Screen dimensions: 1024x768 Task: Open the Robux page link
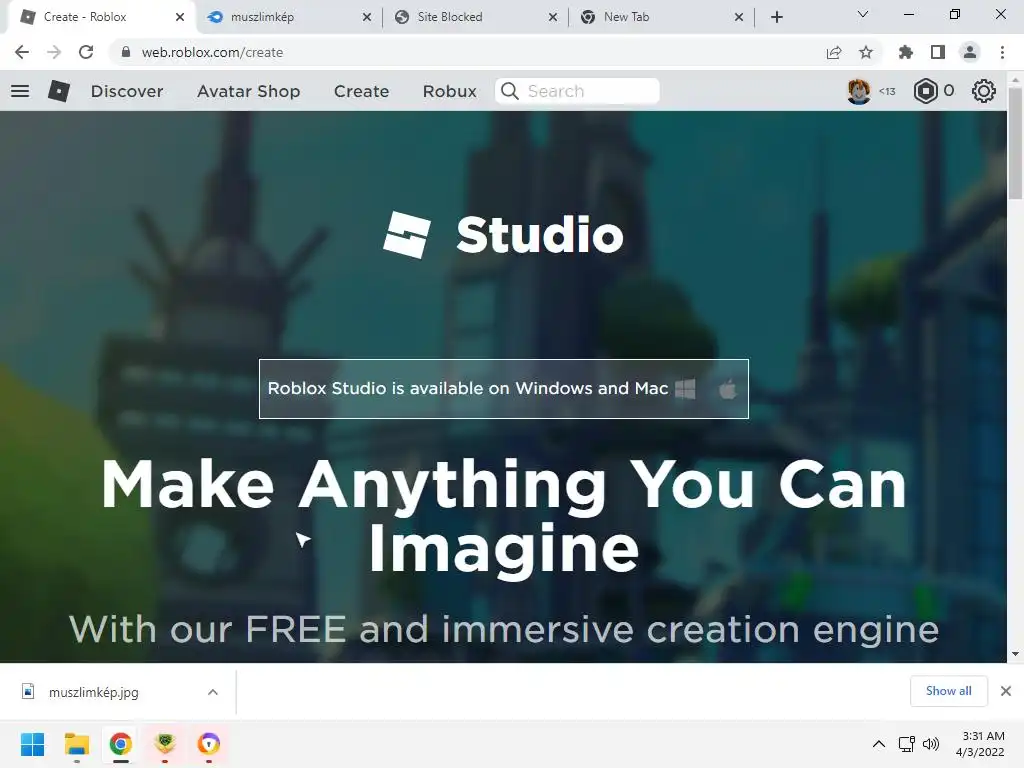pos(449,91)
